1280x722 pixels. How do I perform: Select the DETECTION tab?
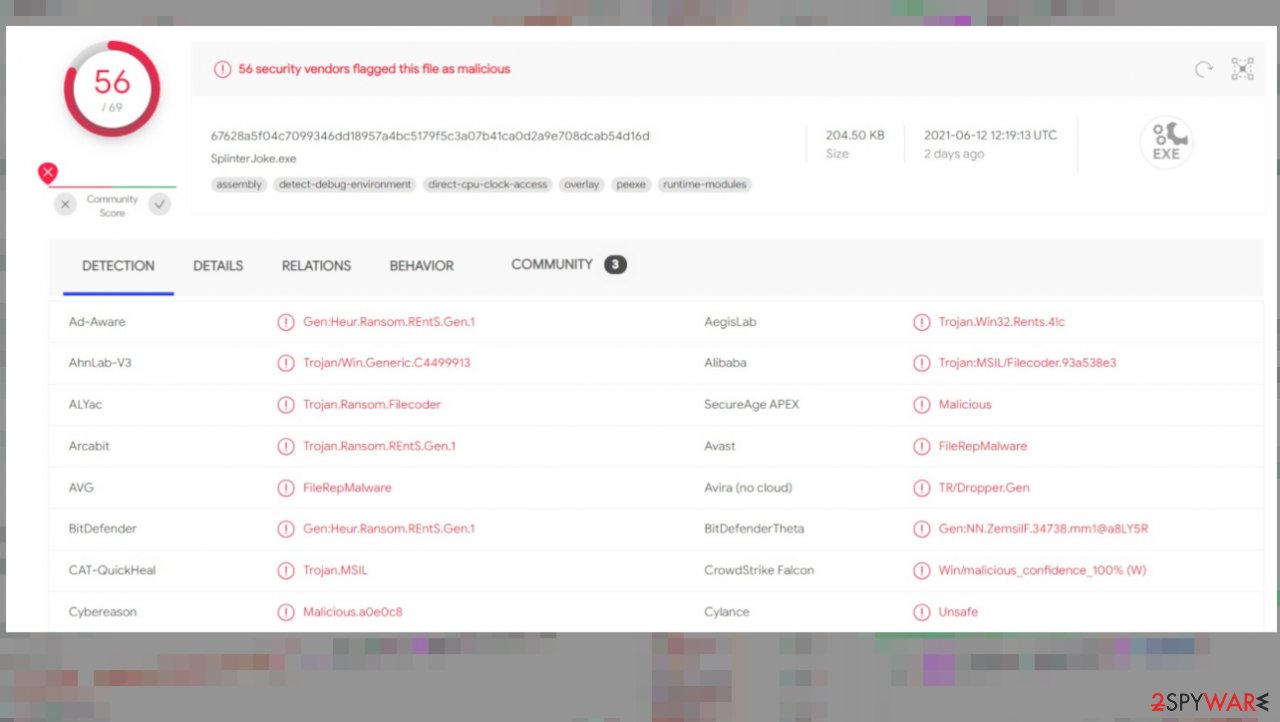118,266
